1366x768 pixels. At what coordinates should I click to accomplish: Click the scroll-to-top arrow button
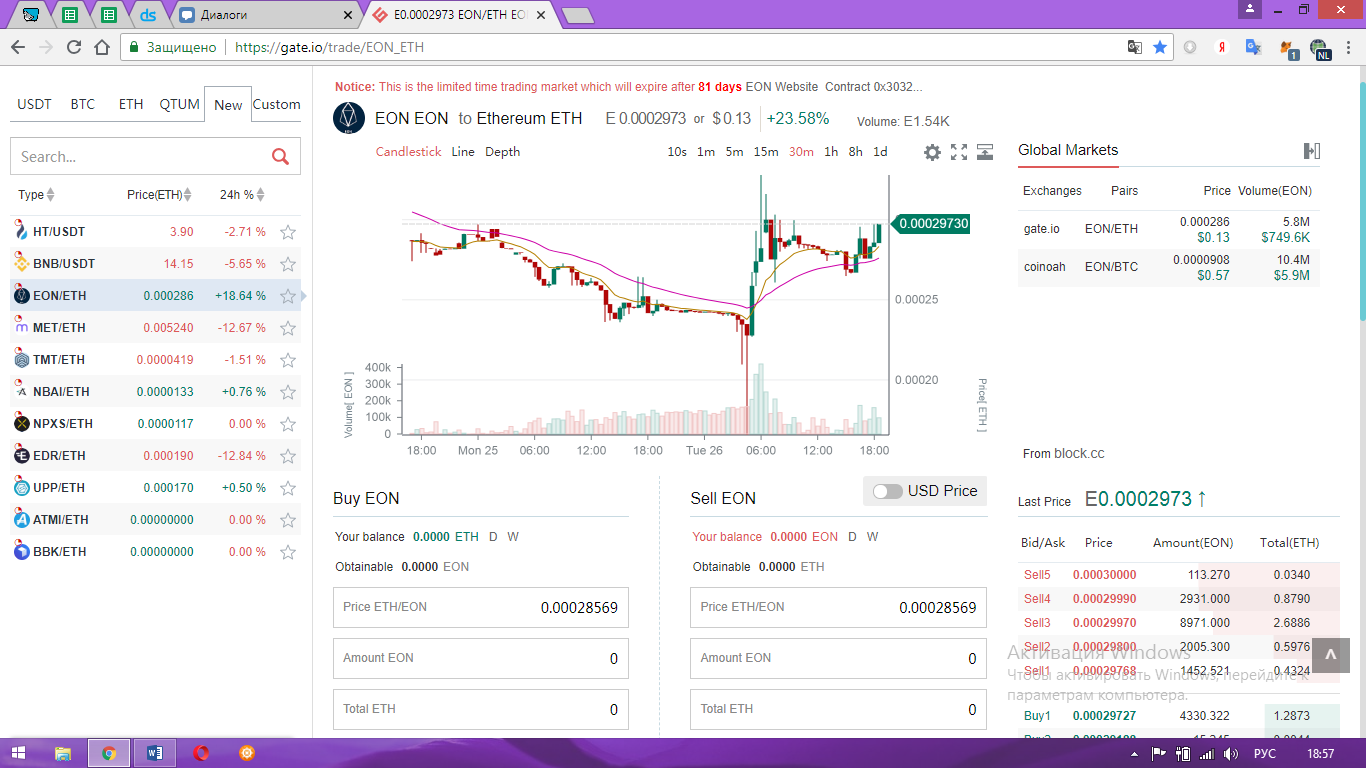pyautogui.click(x=1330, y=655)
